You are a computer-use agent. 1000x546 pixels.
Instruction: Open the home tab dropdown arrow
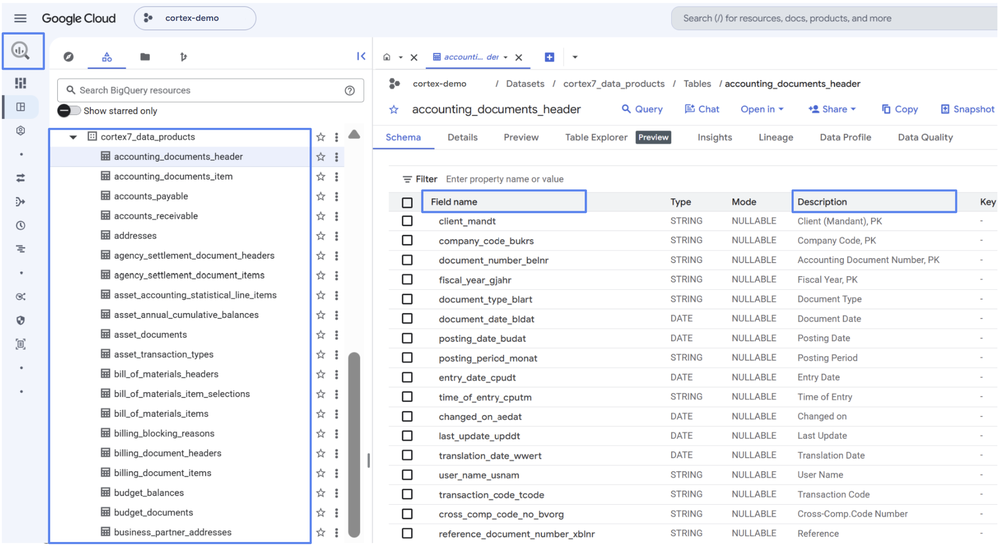tap(401, 57)
